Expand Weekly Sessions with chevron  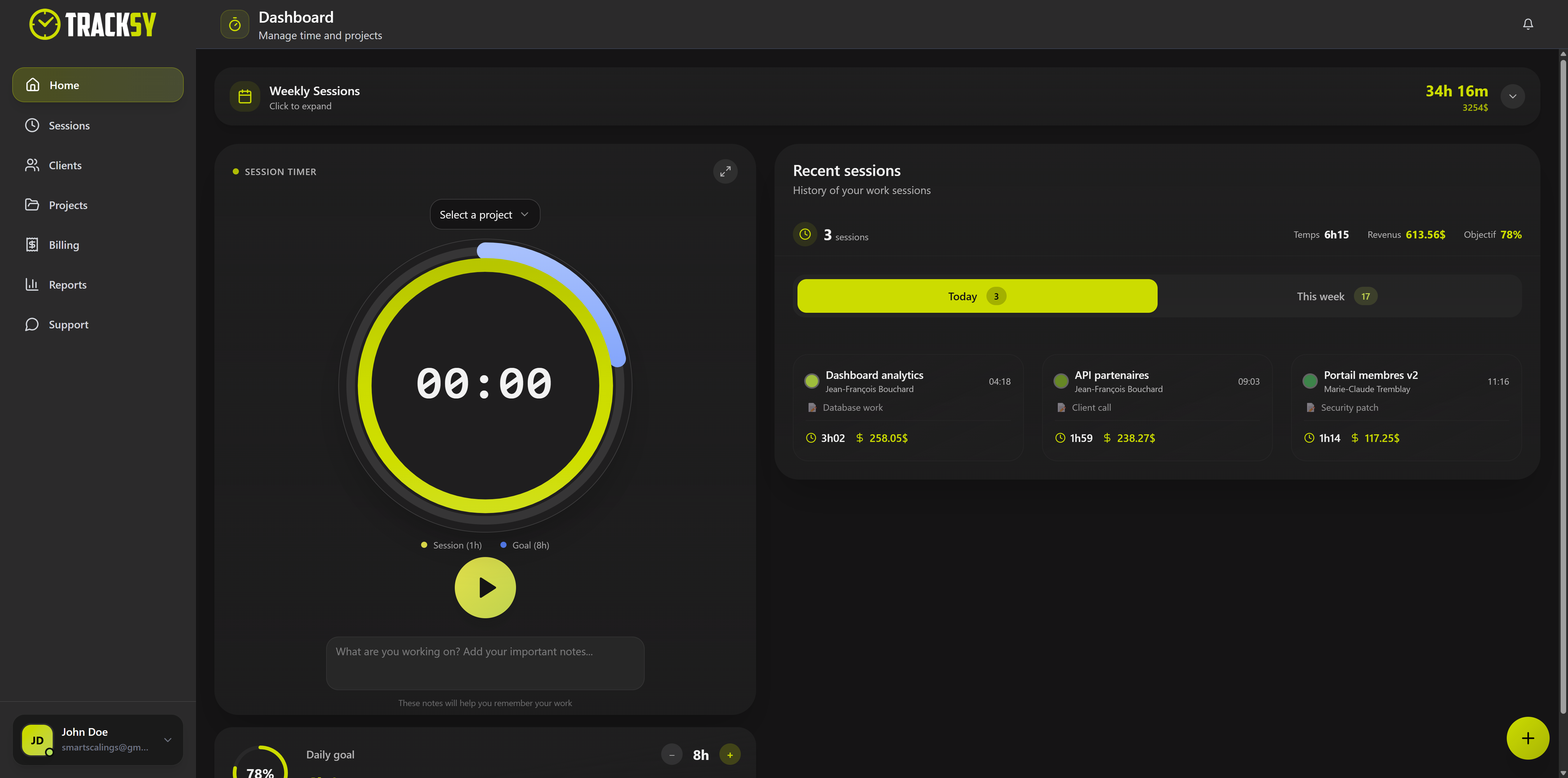click(1512, 97)
